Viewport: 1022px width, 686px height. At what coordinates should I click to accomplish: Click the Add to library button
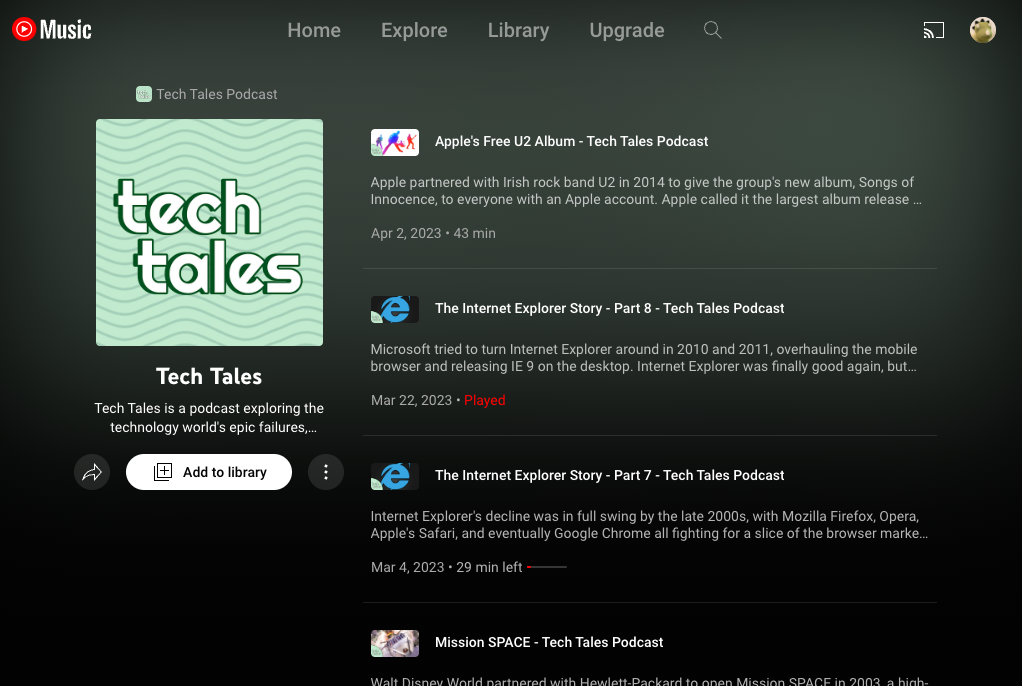209,472
